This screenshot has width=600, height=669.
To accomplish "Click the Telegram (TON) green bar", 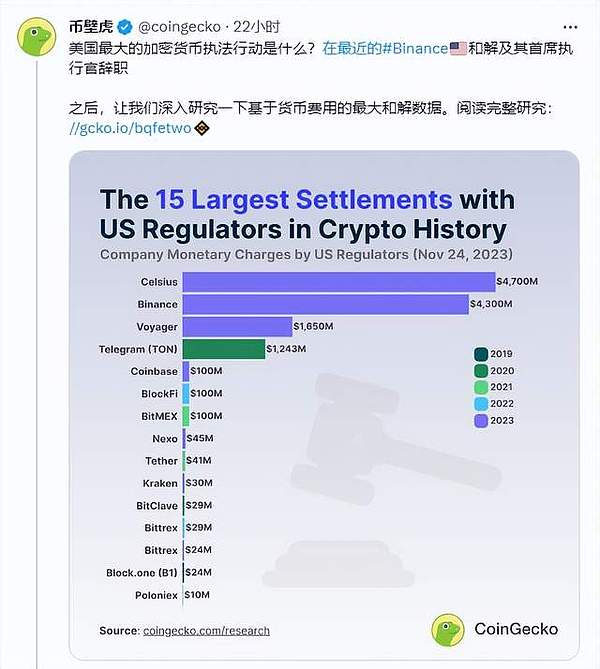I will tap(224, 348).
